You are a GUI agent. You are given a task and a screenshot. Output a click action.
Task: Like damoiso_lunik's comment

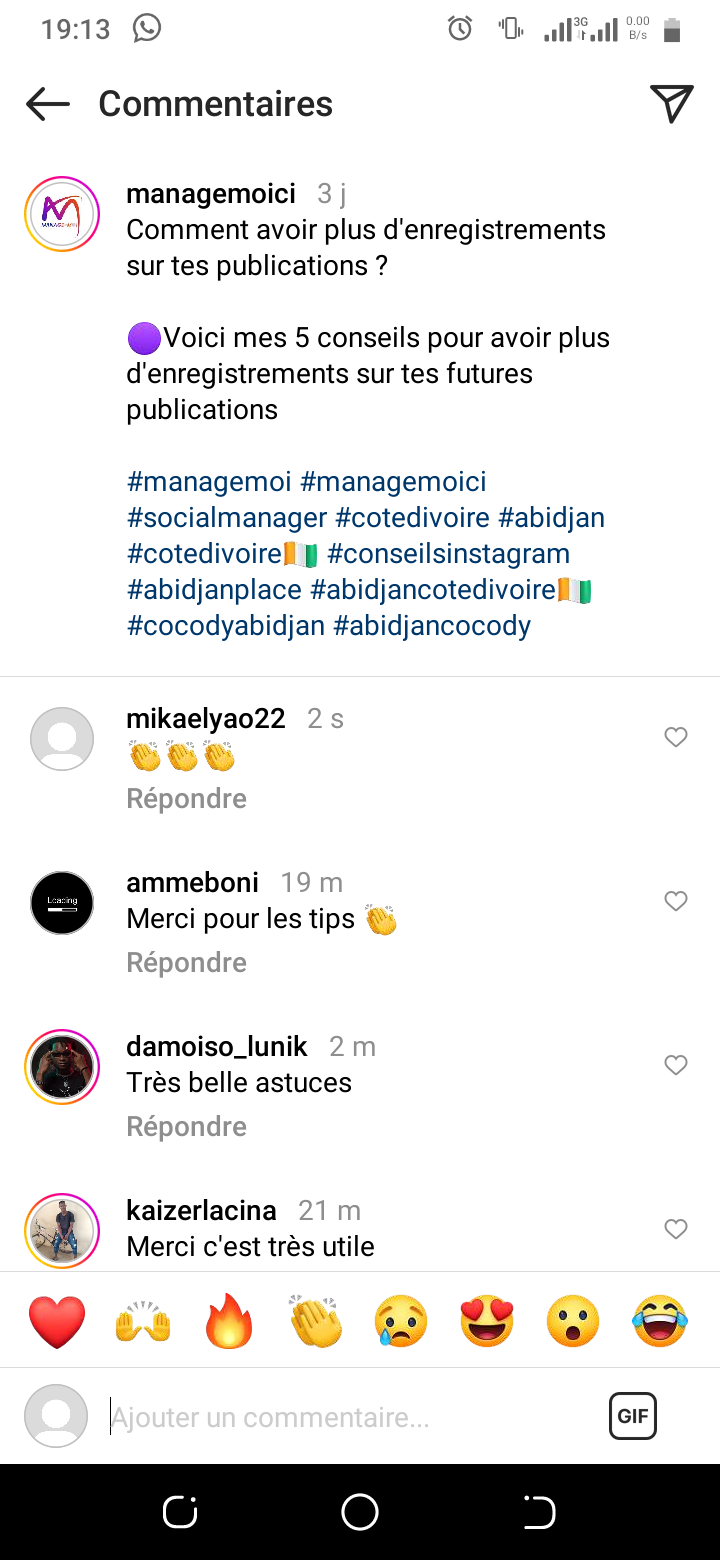[x=676, y=1066]
